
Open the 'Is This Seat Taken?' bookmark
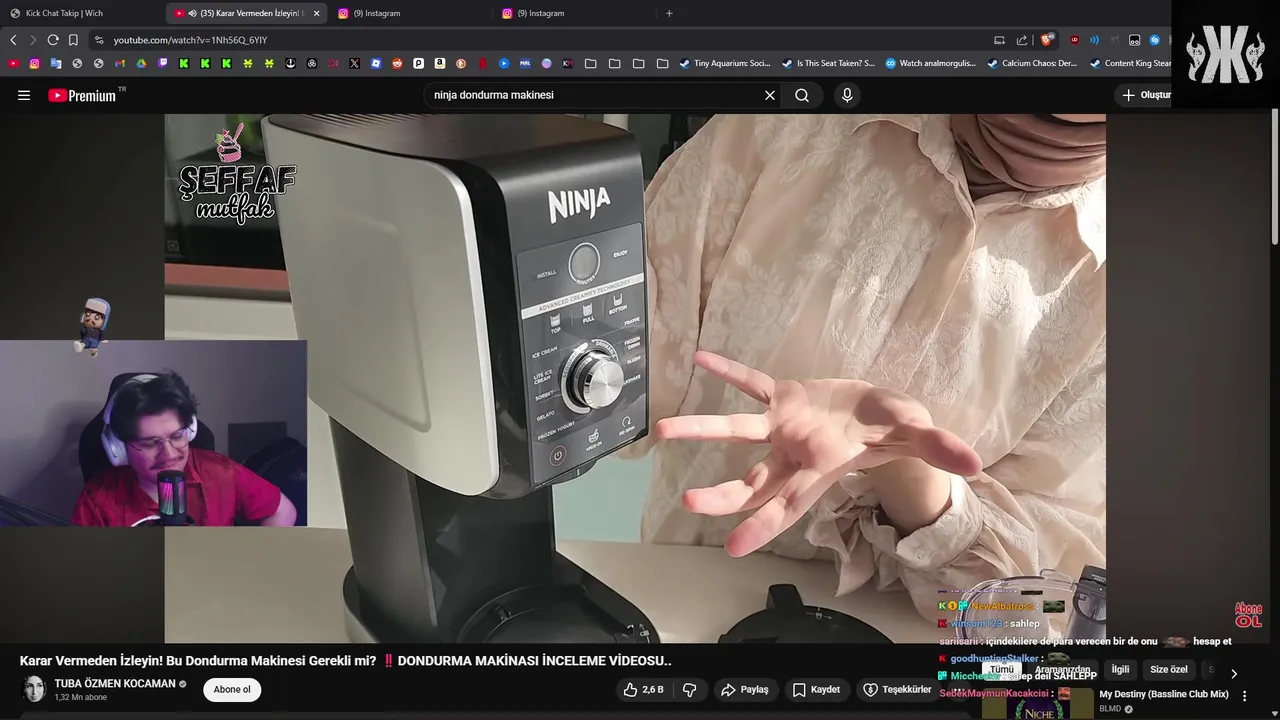(x=828, y=63)
